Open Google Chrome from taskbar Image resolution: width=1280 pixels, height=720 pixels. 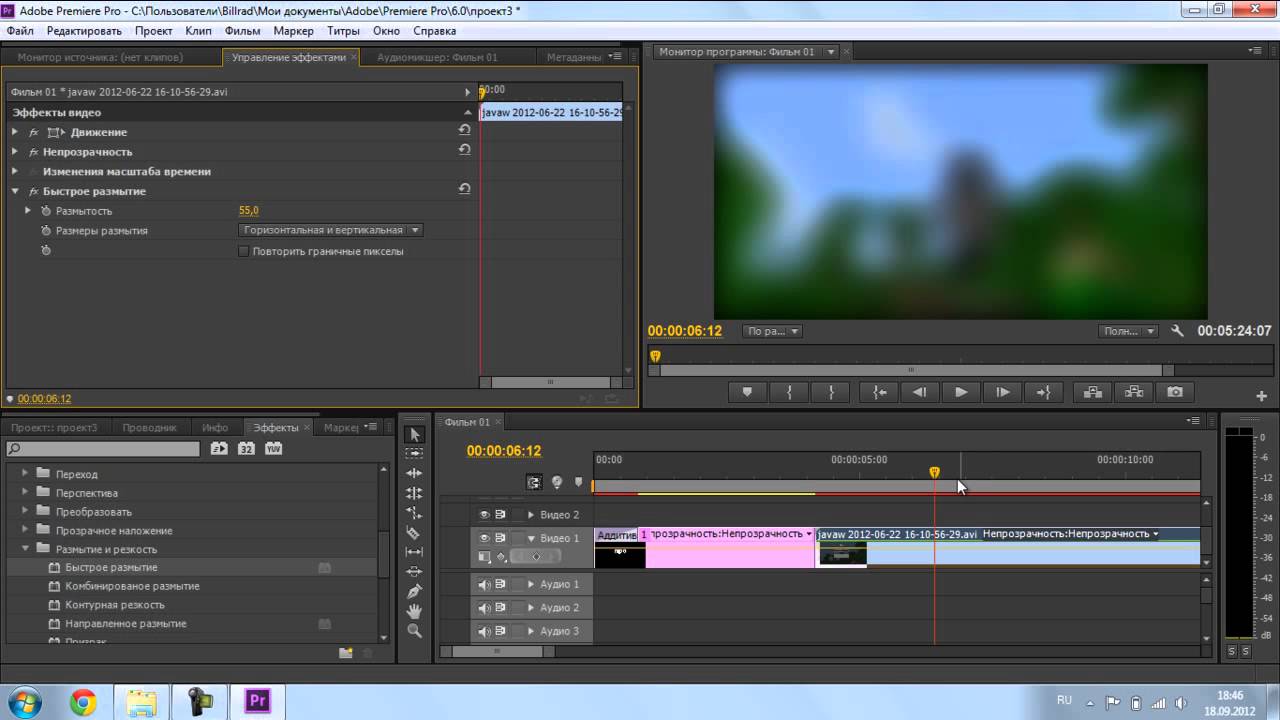pyautogui.click(x=83, y=702)
